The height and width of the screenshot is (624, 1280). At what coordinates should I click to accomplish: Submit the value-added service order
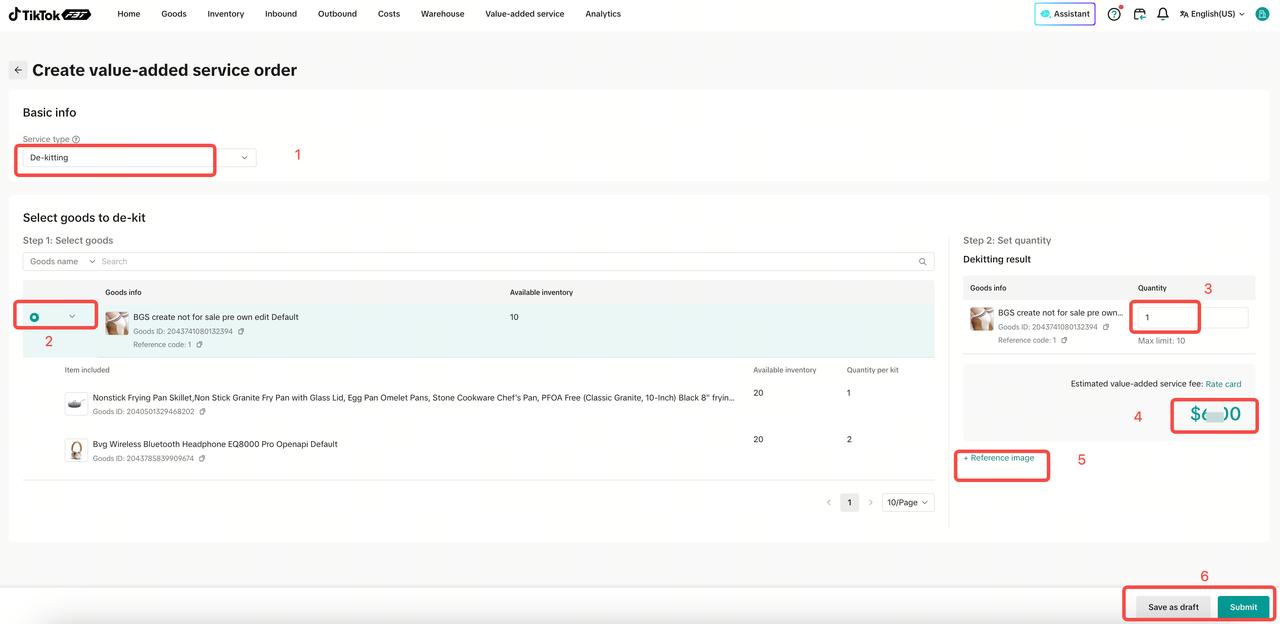tap(1243, 607)
